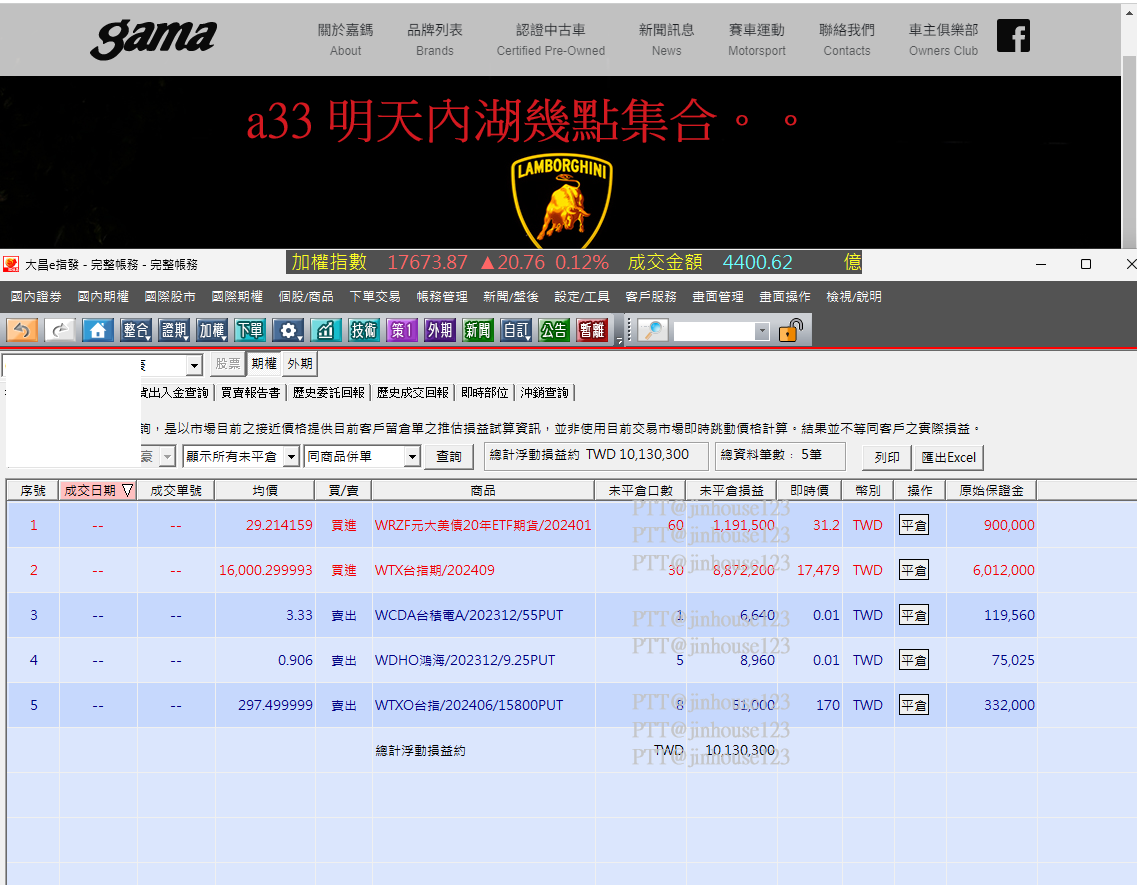This screenshot has height=885, width=1137.
Task: Open the 整合 toolbar button
Action: (136, 331)
